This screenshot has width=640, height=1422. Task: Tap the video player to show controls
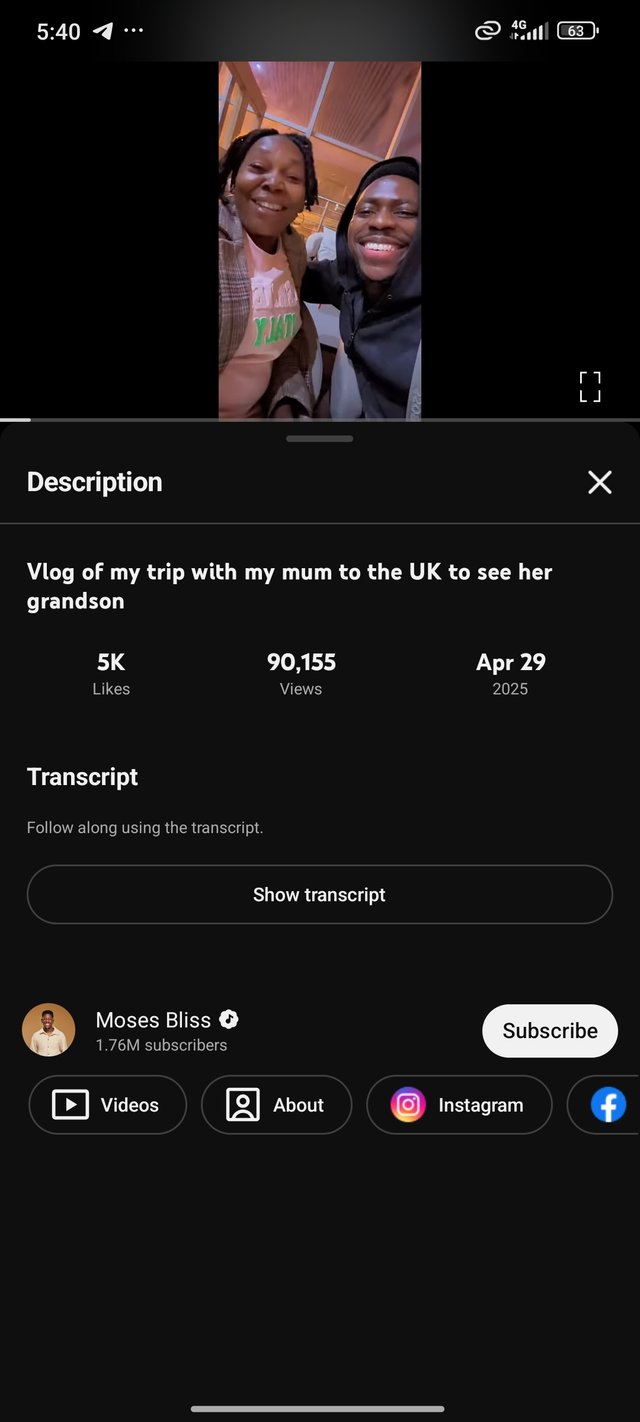(320, 240)
